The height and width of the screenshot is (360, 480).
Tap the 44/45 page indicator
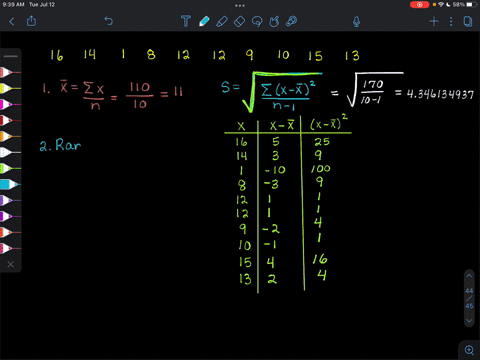(x=469, y=298)
